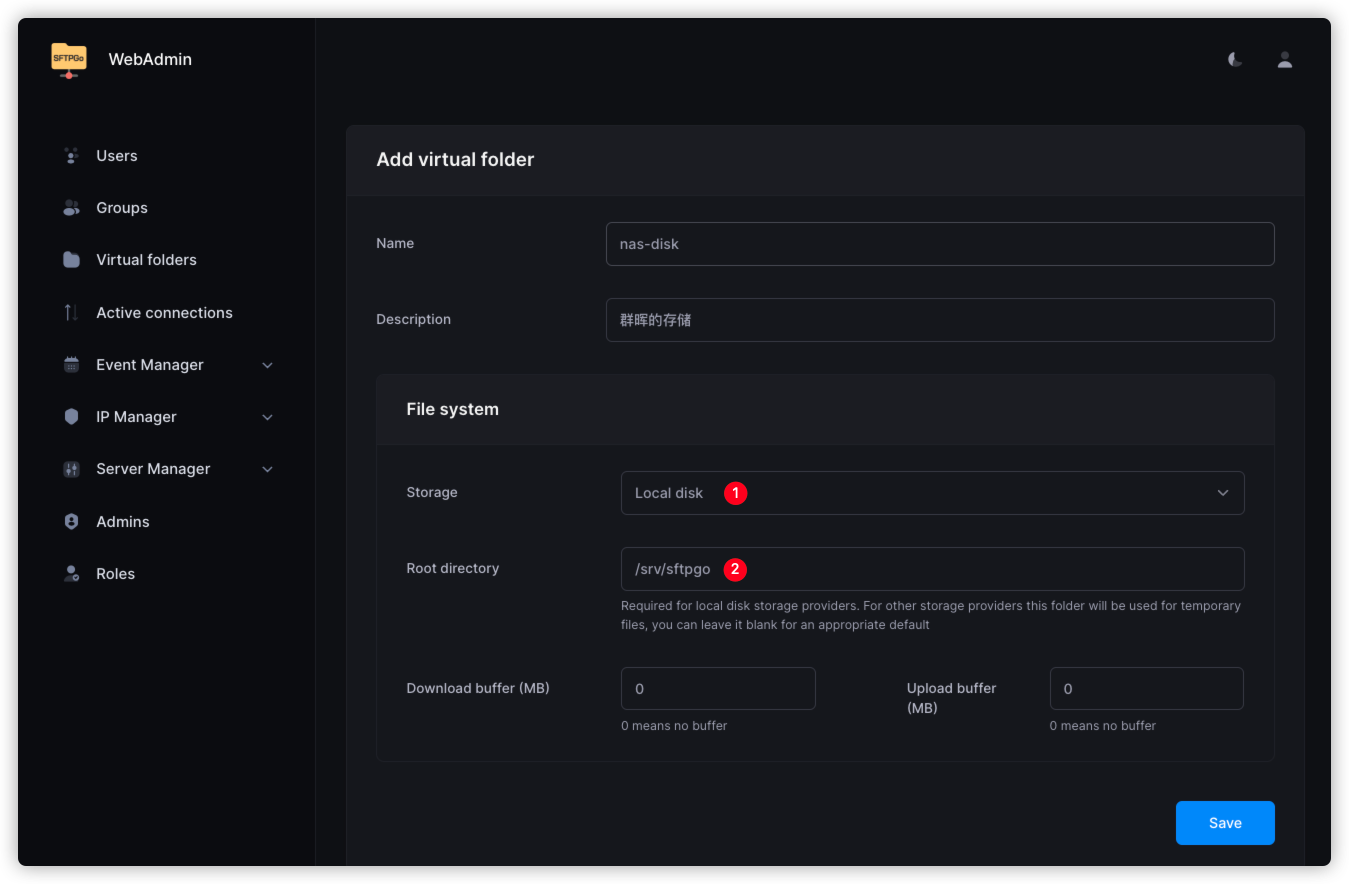1349x884 pixels.
Task: Open Server Manager menu item
Action: point(153,469)
